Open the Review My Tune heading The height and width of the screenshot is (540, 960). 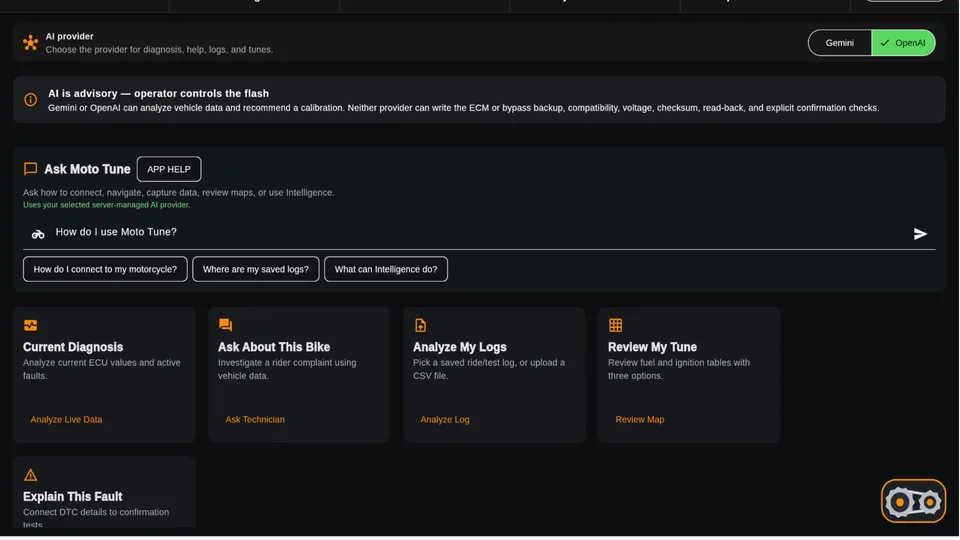(x=652, y=347)
